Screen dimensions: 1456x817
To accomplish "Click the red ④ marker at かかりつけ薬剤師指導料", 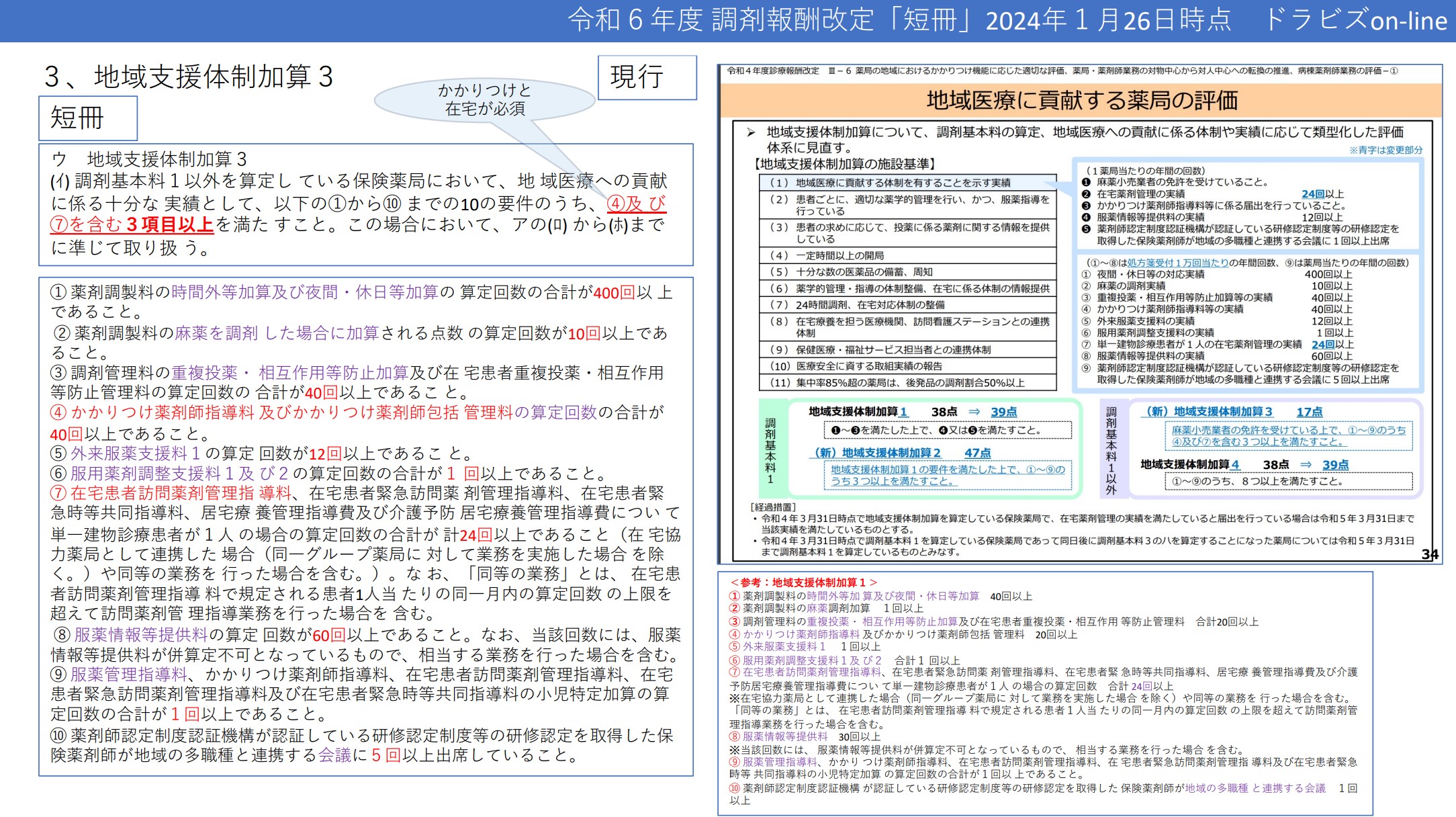I will (58, 413).
